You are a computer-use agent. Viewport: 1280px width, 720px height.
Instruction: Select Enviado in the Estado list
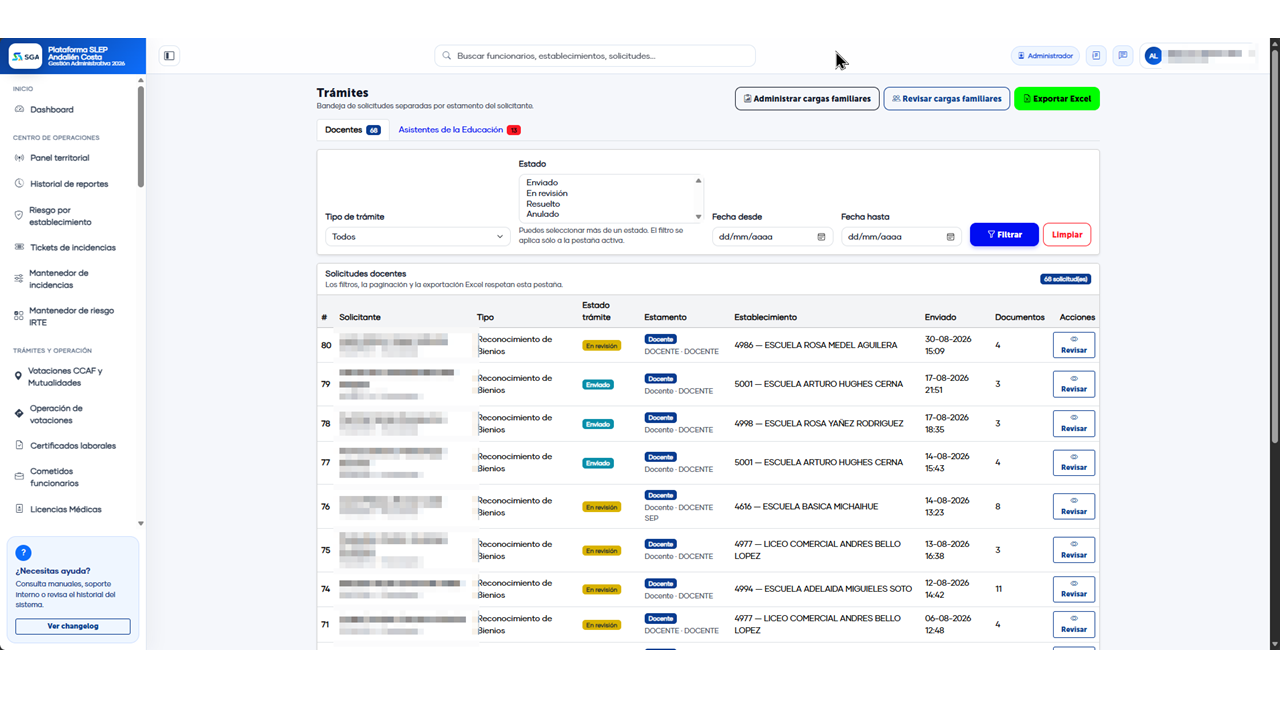coord(542,183)
